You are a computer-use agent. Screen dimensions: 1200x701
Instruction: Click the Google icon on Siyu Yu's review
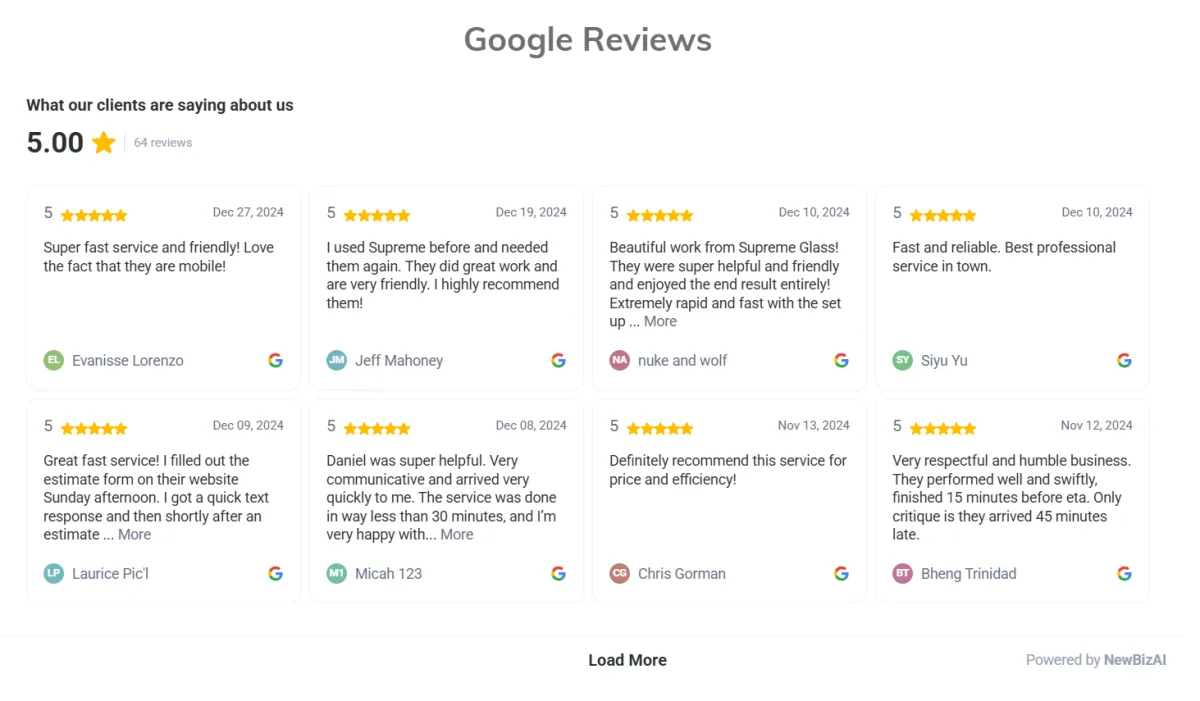[1125, 360]
